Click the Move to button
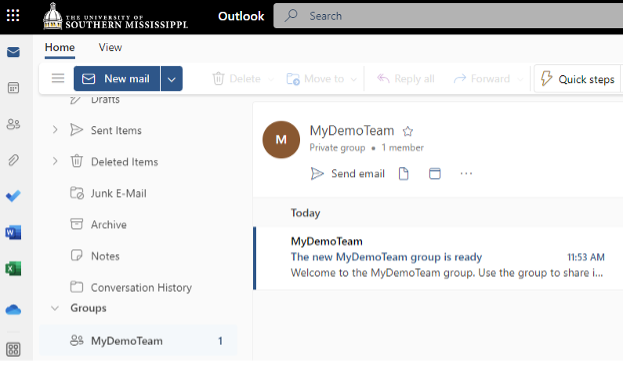Viewport: 624px width, 368px height. click(315, 78)
